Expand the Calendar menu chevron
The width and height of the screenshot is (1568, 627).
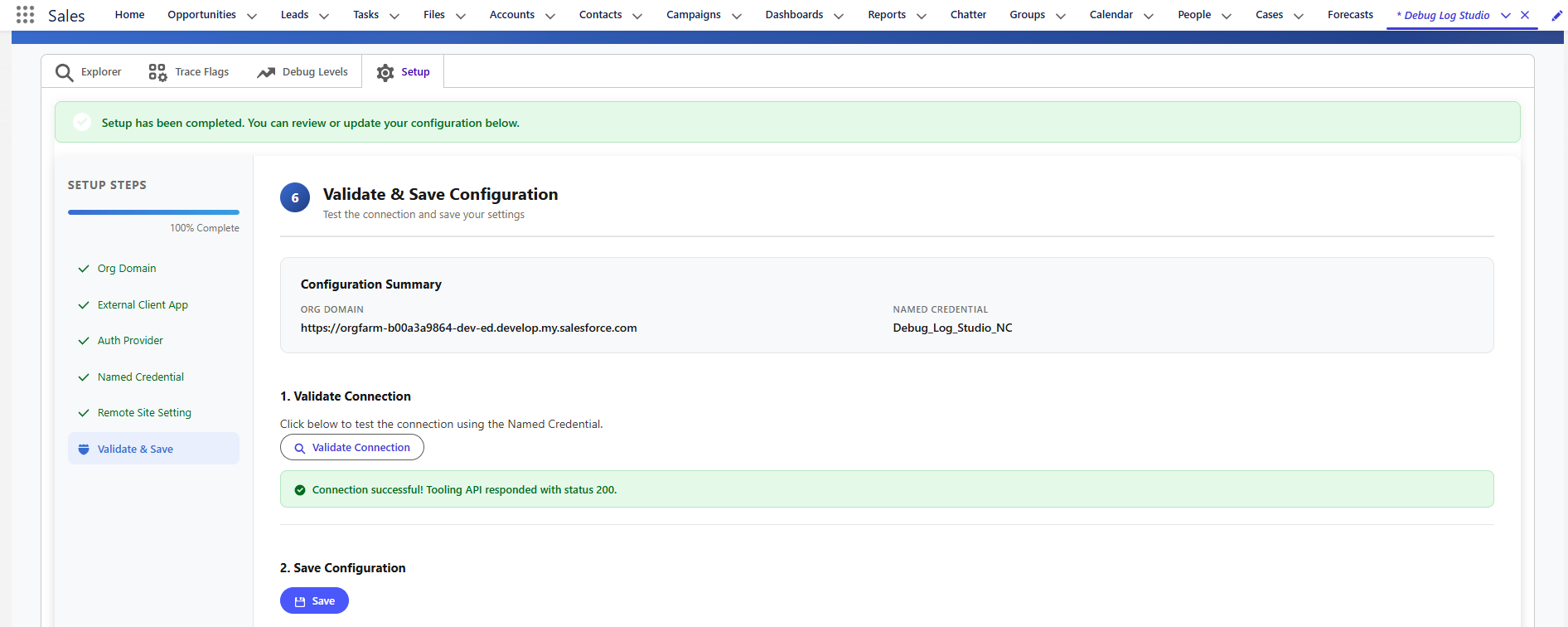coord(1149,16)
